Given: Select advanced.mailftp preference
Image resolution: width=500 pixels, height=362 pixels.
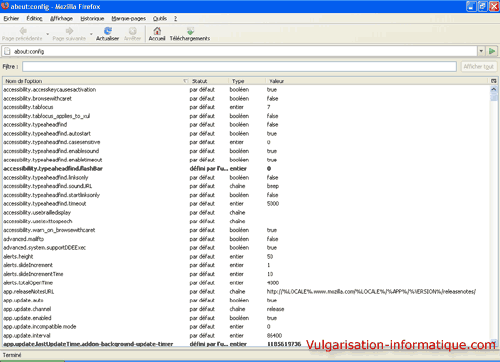Looking at the screenshot, I should [246, 239].
